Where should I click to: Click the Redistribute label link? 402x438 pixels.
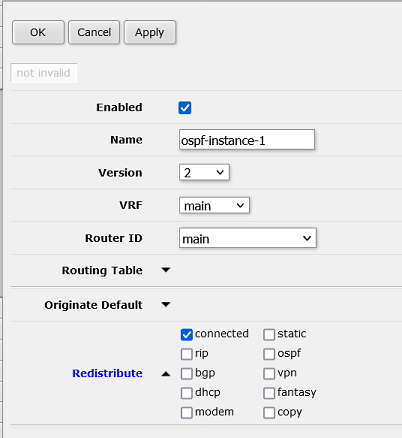107,373
